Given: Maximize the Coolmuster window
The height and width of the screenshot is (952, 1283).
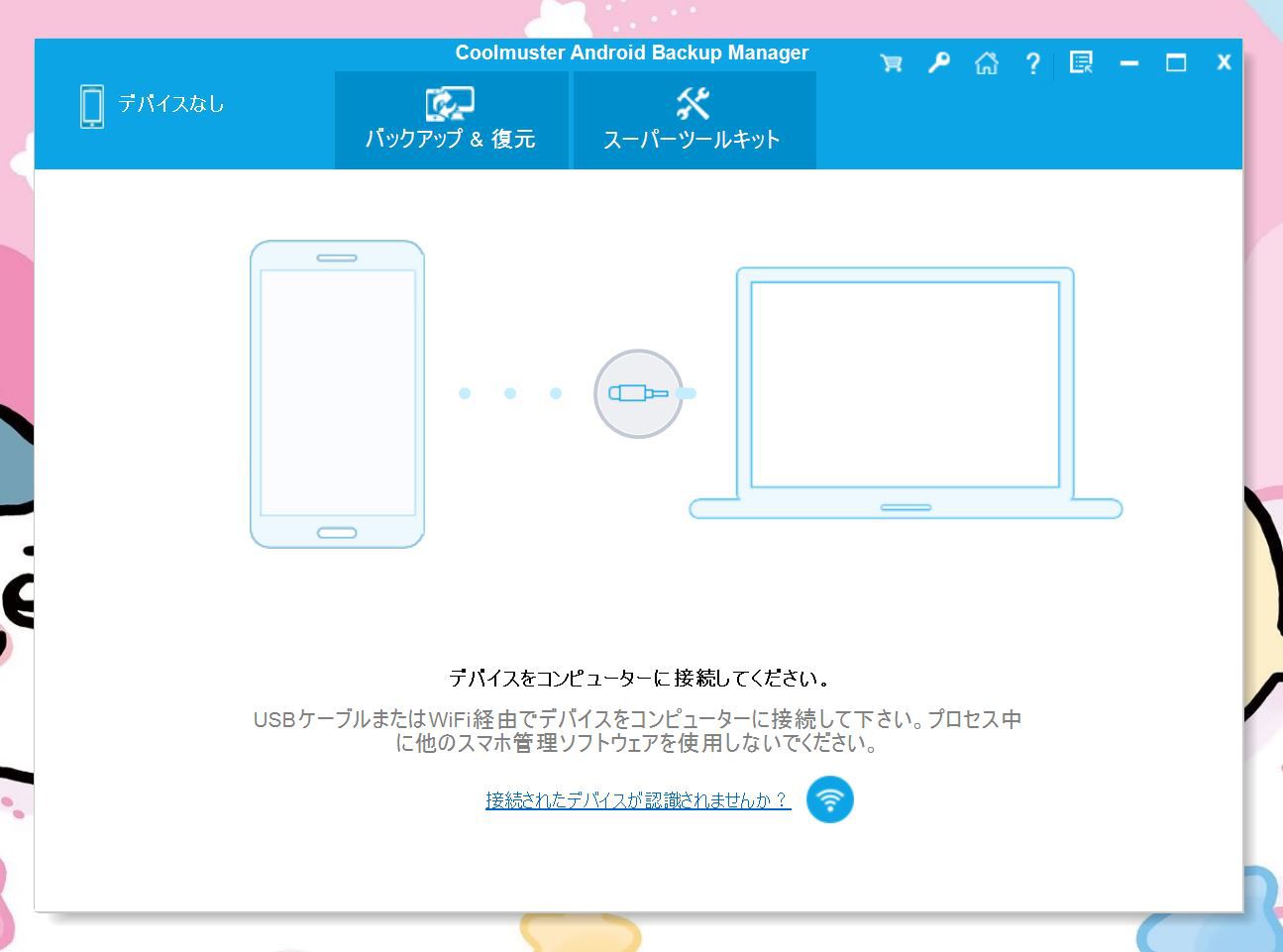Looking at the screenshot, I should (1176, 63).
